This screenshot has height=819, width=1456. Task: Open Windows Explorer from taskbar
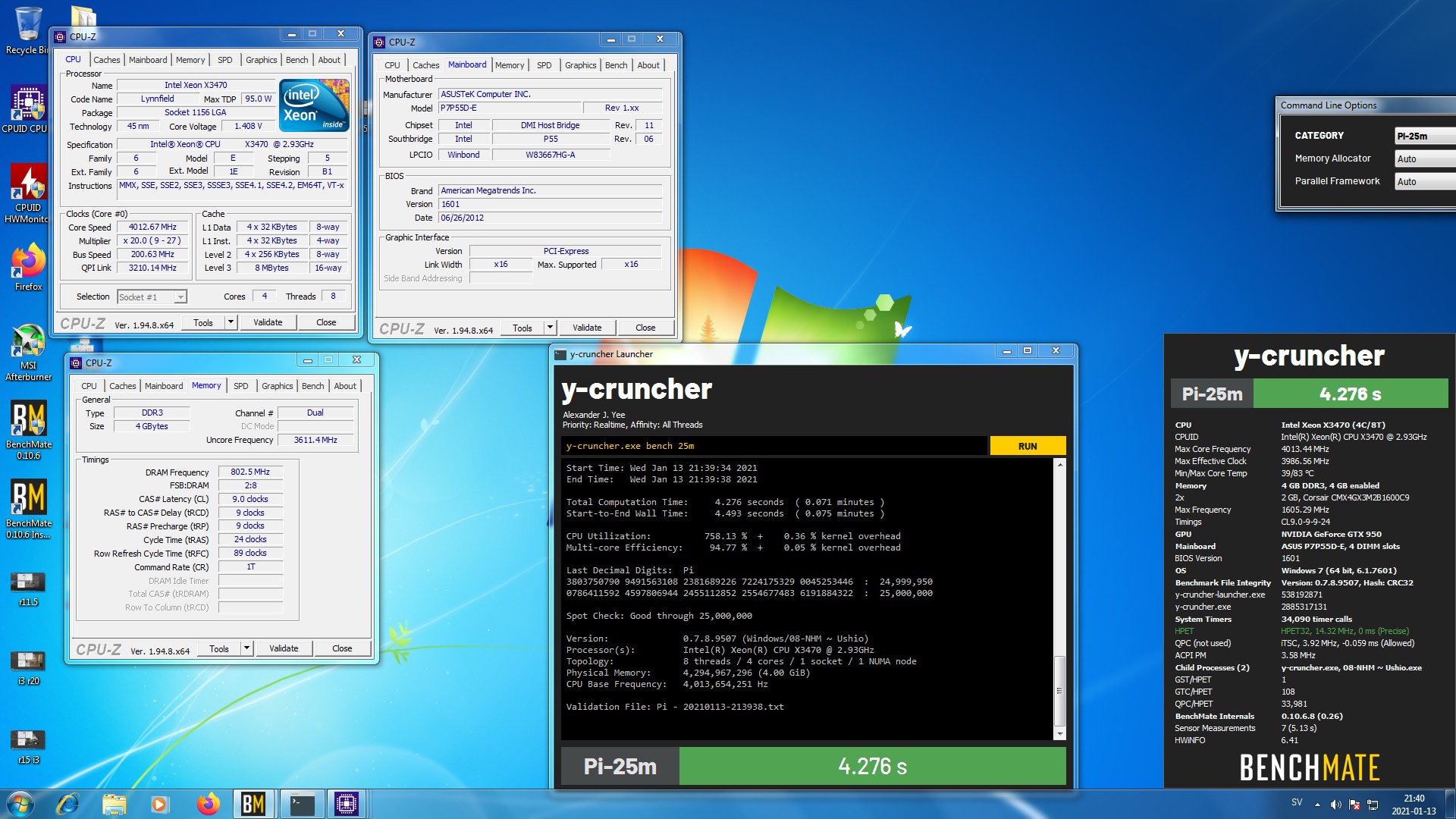tap(114, 804)
